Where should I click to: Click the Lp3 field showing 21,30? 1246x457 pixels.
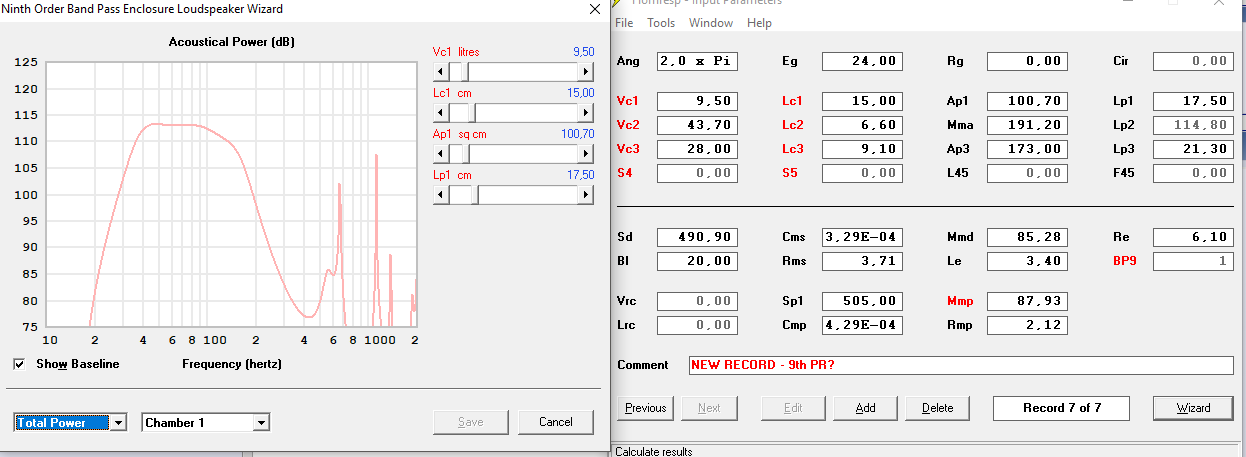[x=1193, y=149]
